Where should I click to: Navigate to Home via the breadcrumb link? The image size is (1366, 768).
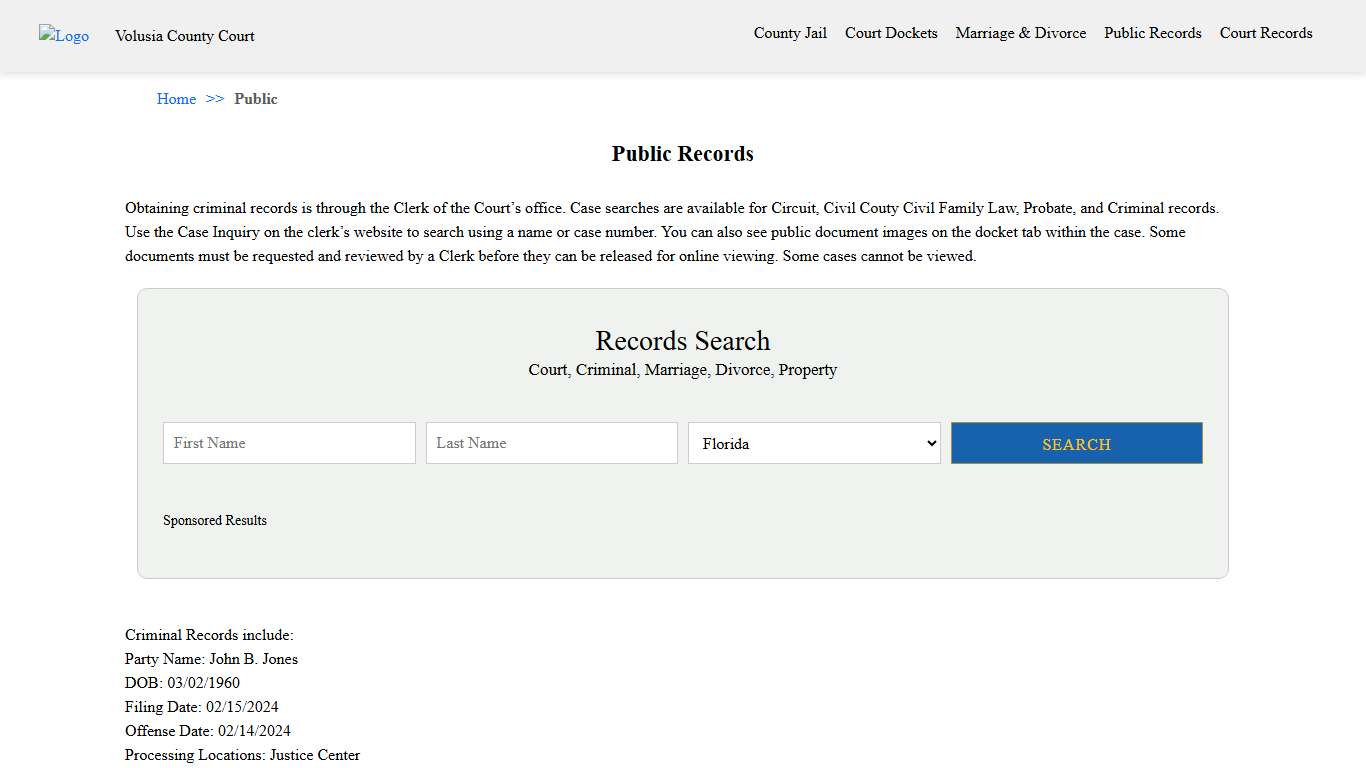coord(176,98)
